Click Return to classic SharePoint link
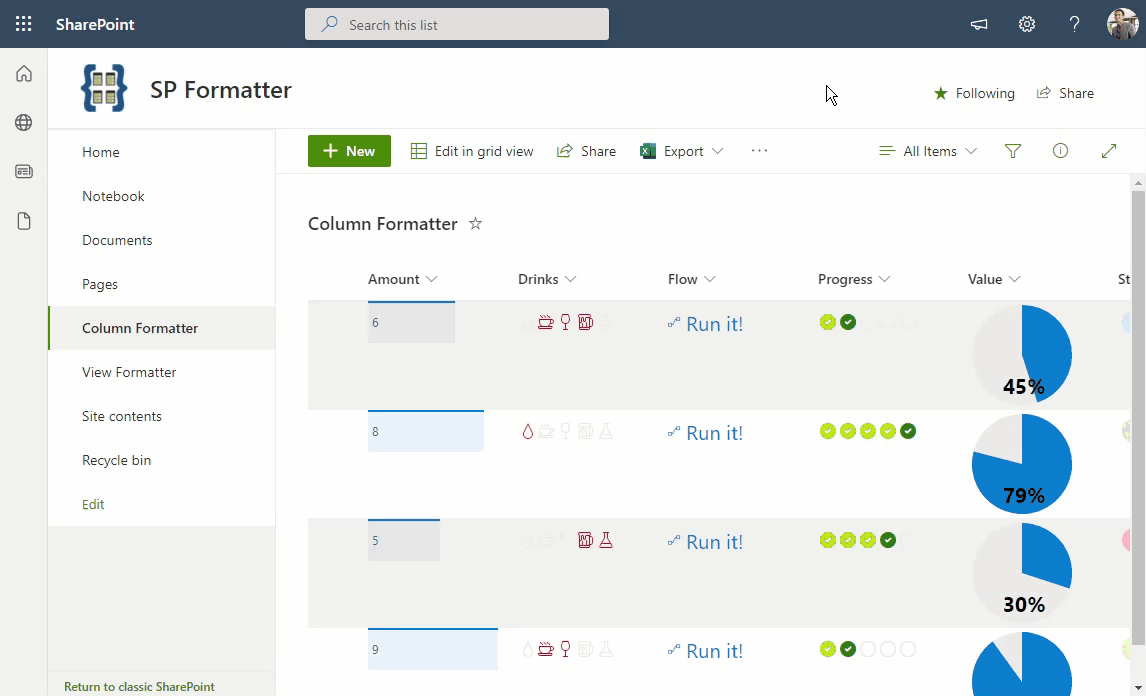The height and width of the screenshot is (696, 1146). pyautogui.click(x=139, y=687)
